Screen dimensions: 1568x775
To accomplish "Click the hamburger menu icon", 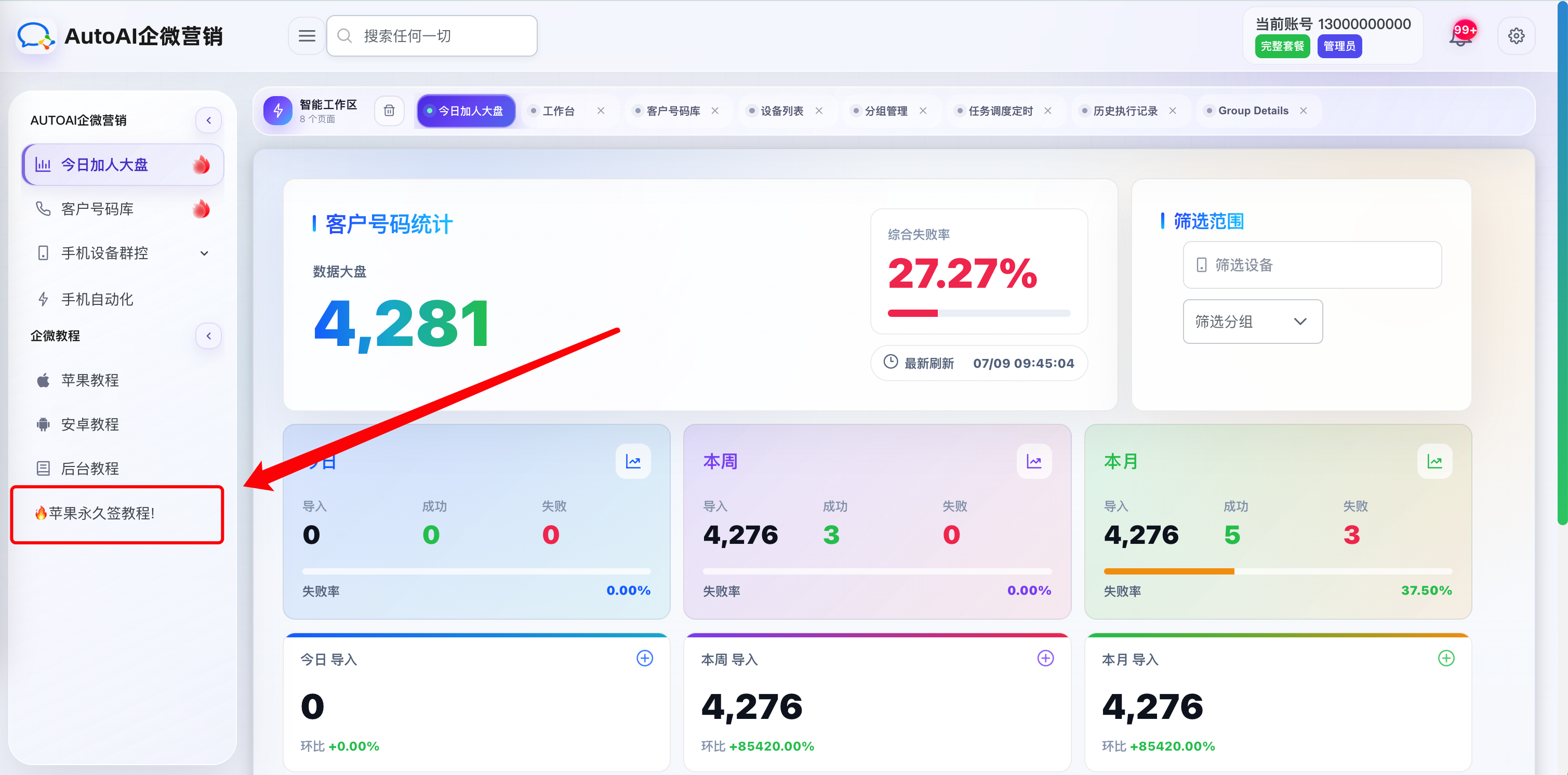I will click(307, 36).
